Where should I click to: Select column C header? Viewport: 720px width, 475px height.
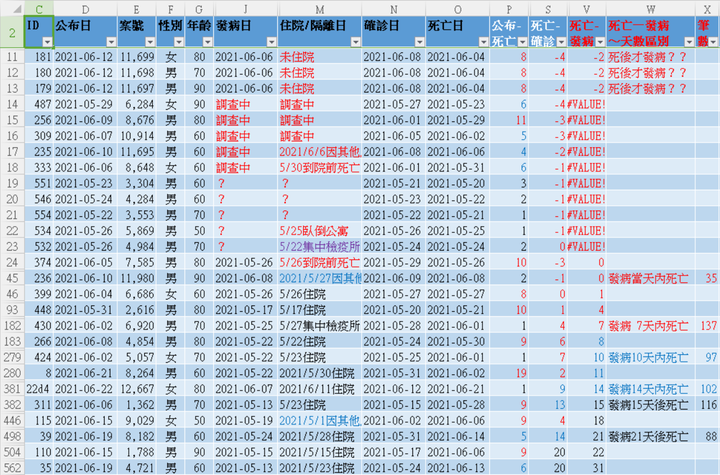click(39, 9)
